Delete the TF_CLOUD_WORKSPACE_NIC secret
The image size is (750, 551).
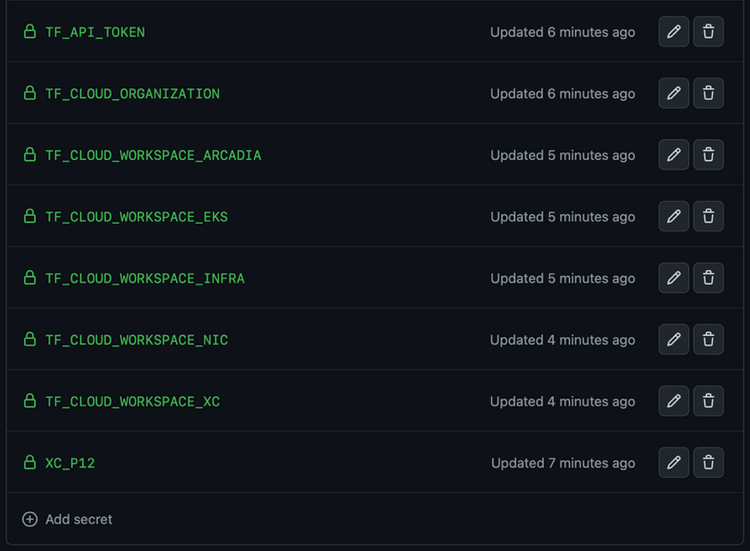coord(708,340)
